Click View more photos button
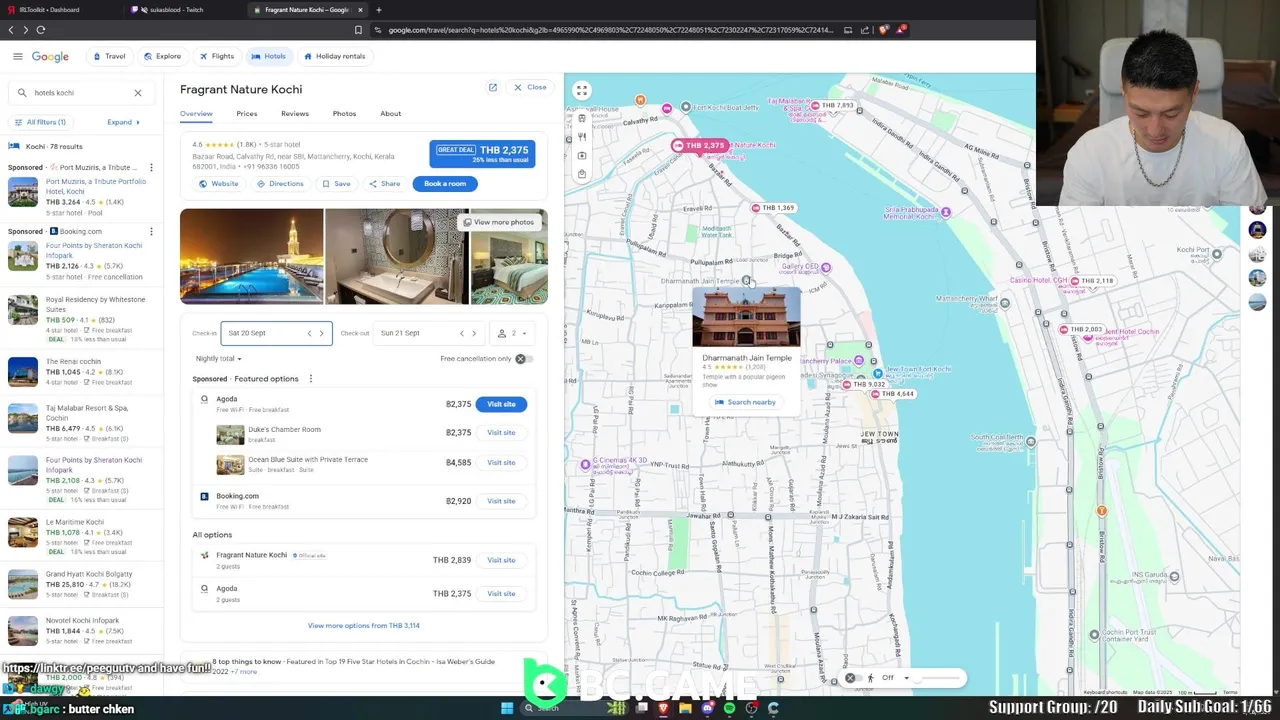1280x720 pixels. (x=498, y=222)
